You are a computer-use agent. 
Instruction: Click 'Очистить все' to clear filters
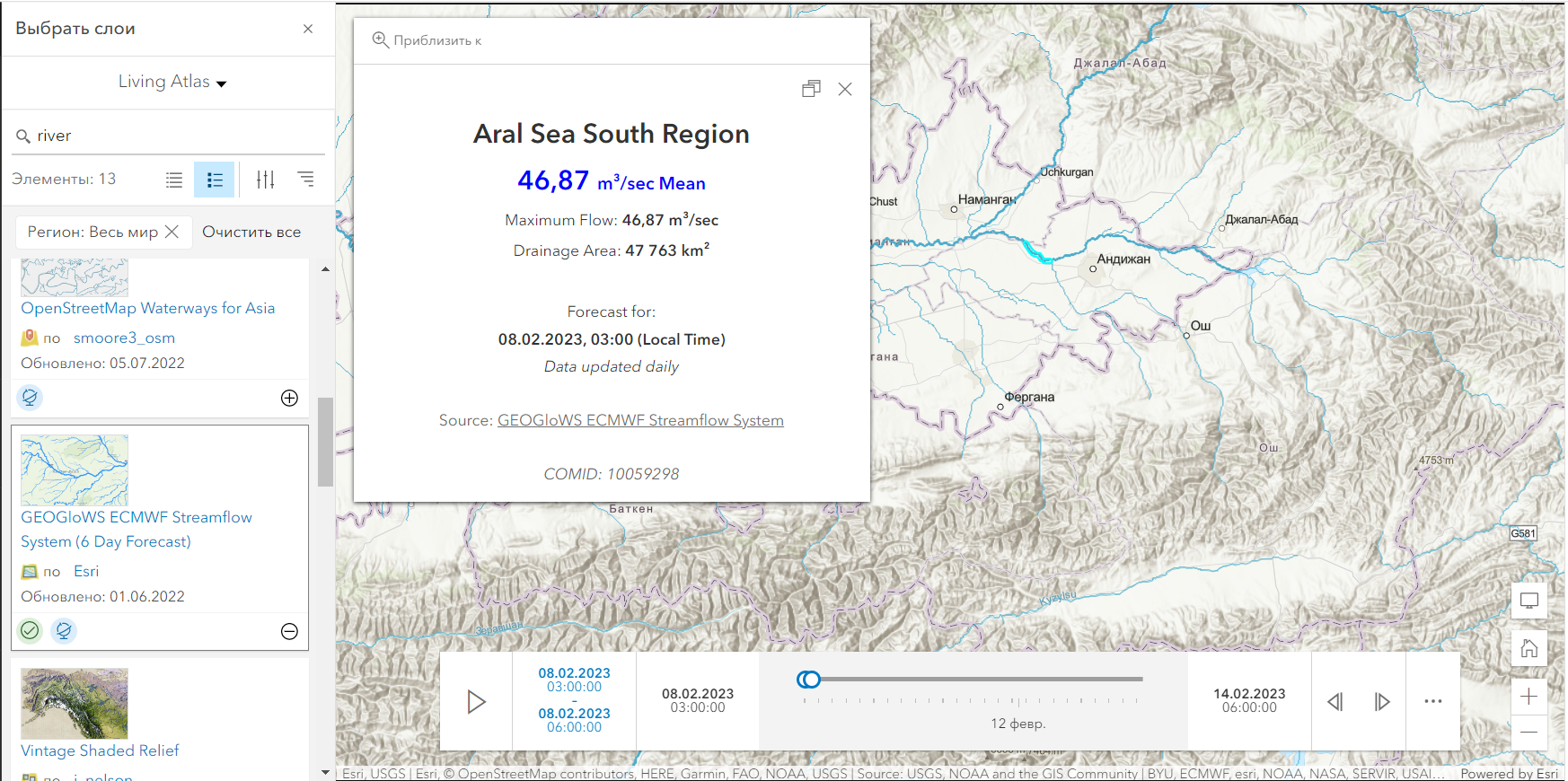(x=251, y=232)
